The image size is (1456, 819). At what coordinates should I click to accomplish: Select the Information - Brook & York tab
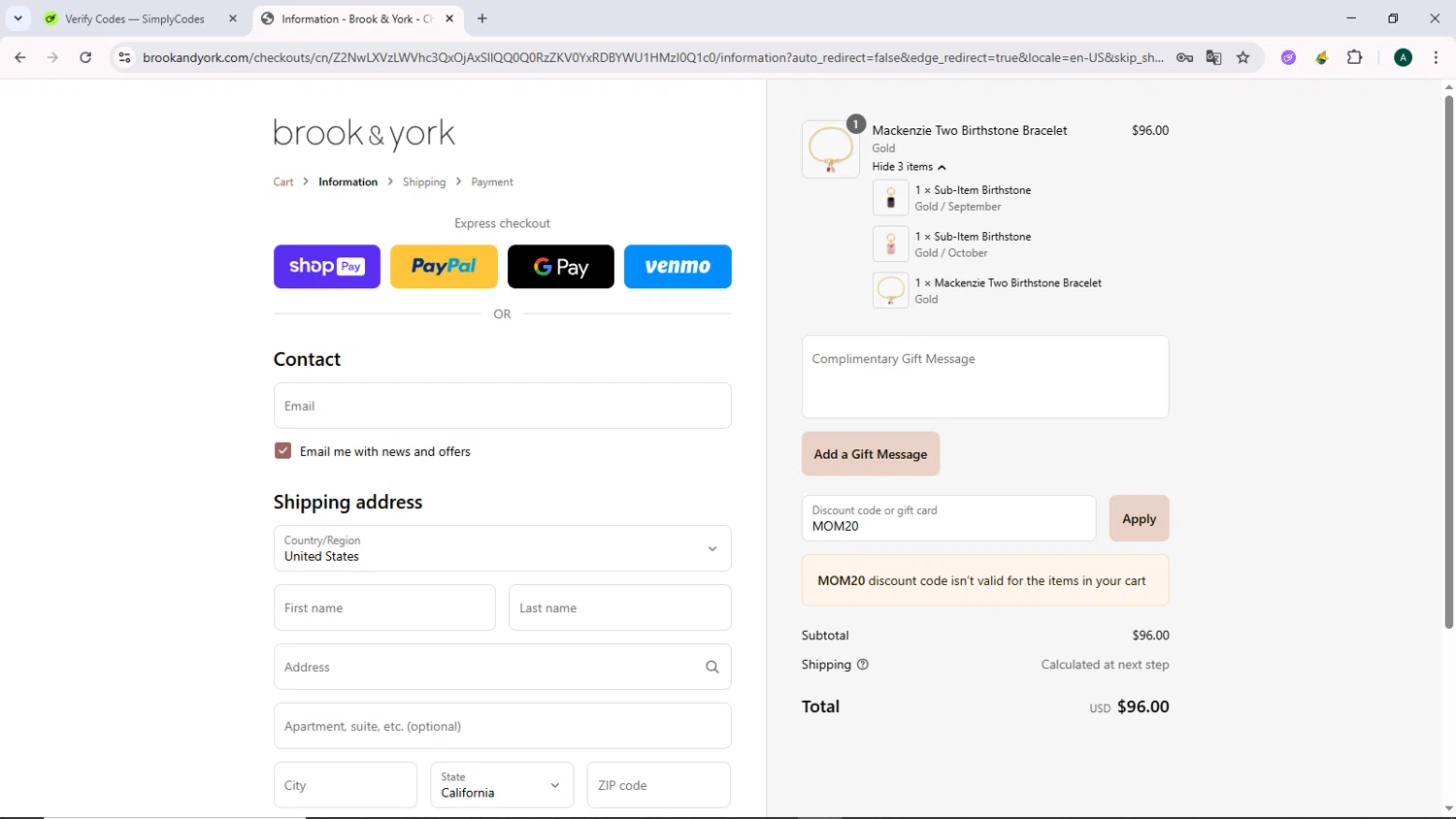(356, 18)
